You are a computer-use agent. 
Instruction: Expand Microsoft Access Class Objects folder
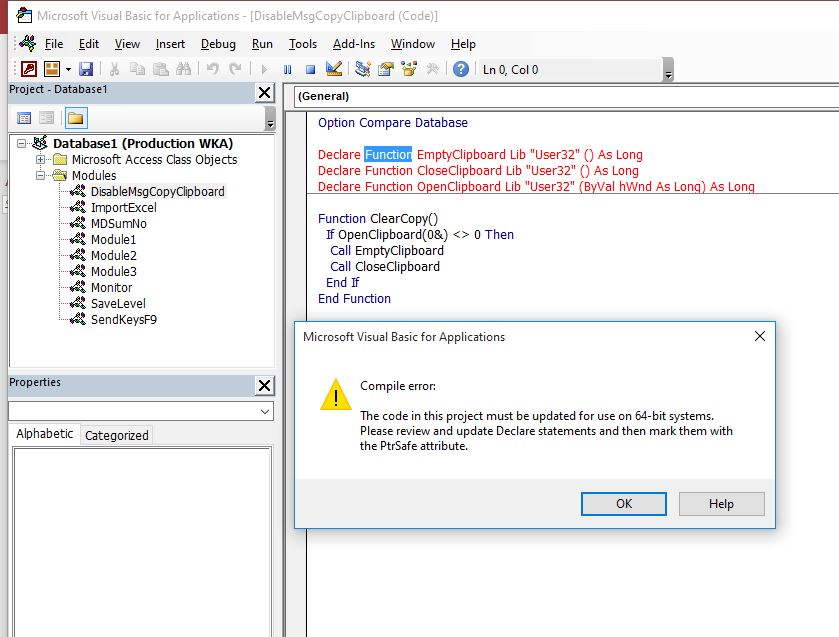(x=40, y=160)
